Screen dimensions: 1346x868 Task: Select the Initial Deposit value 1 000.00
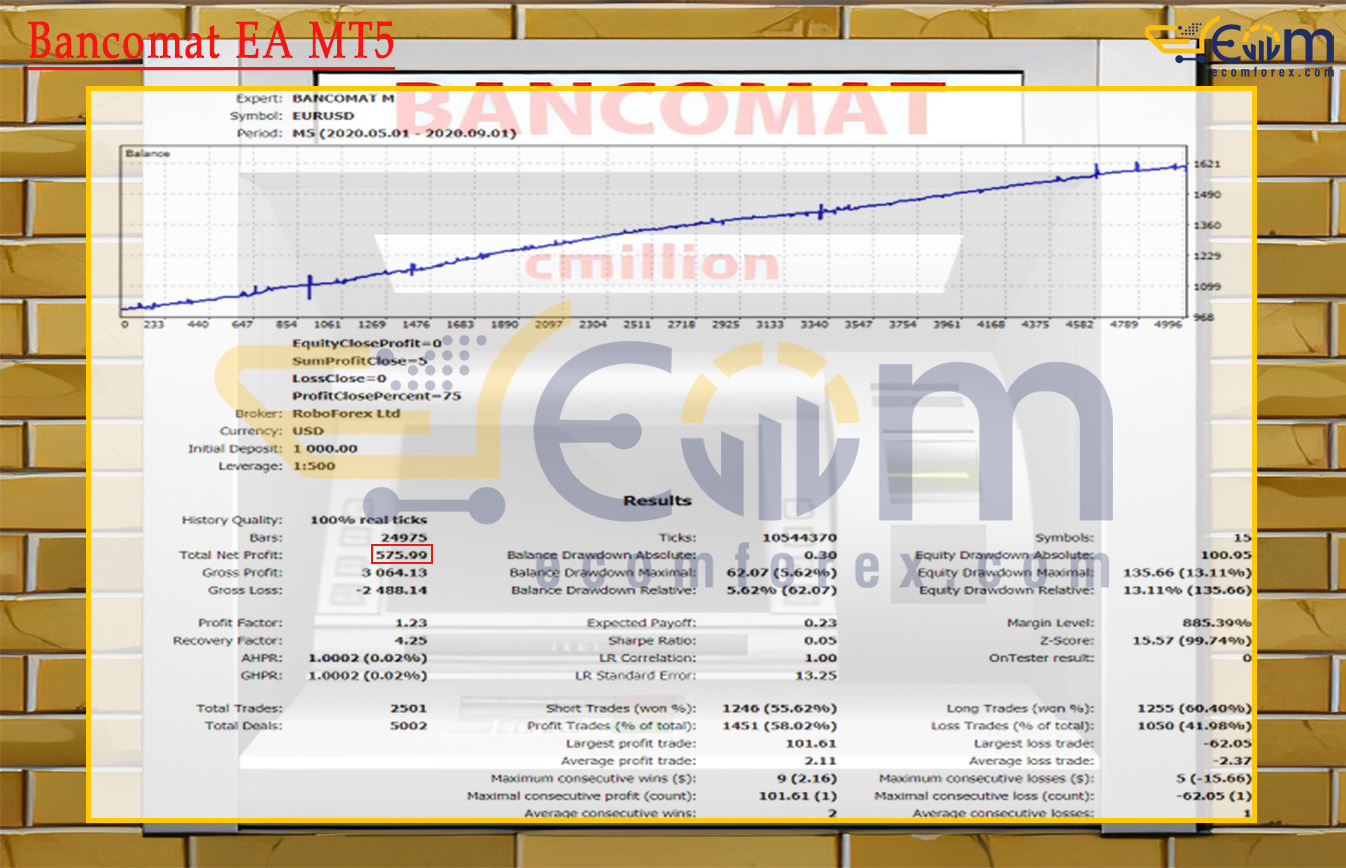[x=325, y=449]
